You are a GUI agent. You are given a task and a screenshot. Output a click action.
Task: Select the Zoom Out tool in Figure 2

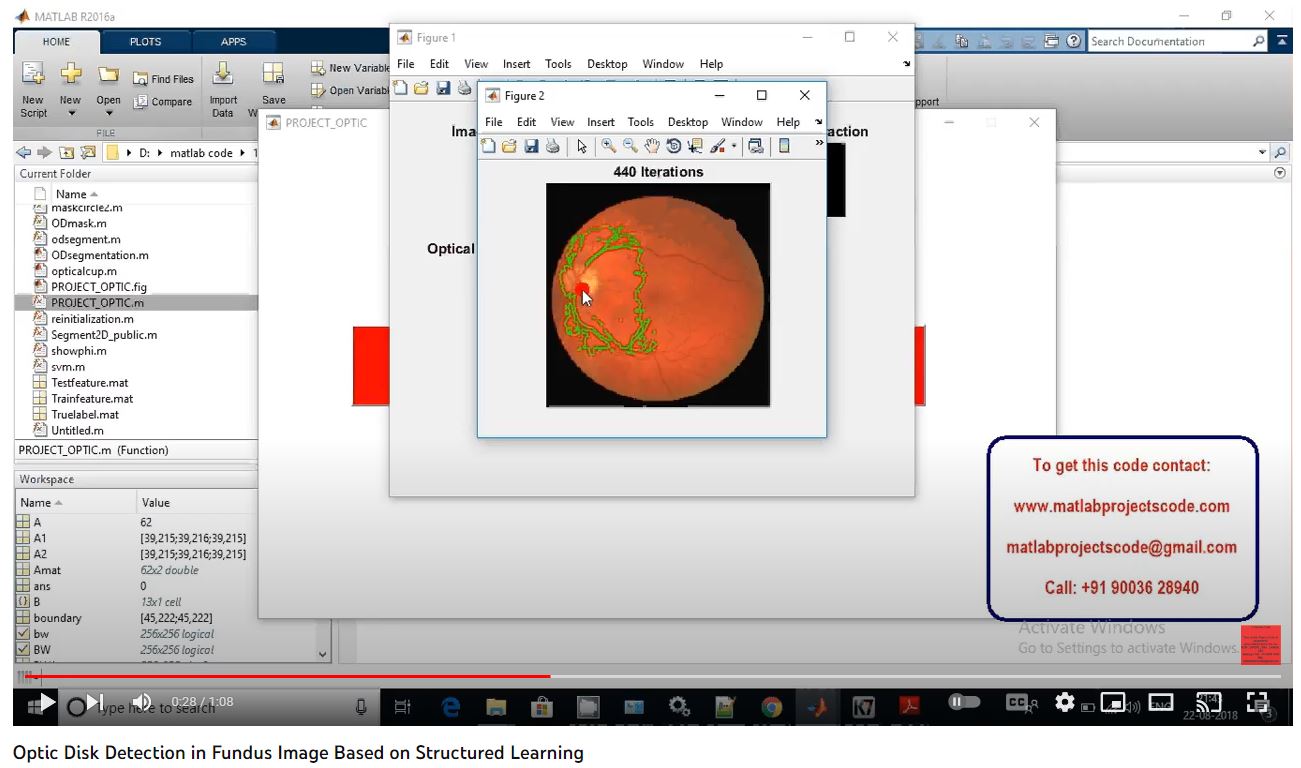pos(630,146)
